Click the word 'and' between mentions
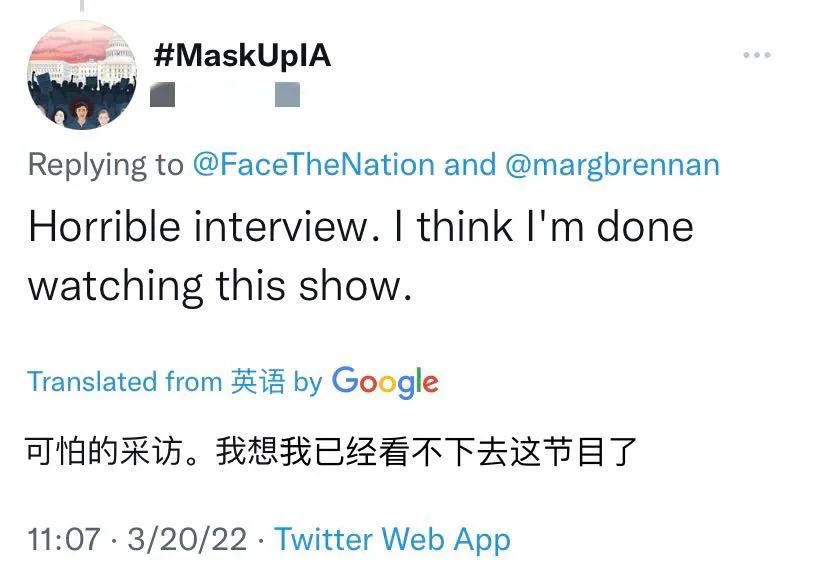 (x=470, y=165)
